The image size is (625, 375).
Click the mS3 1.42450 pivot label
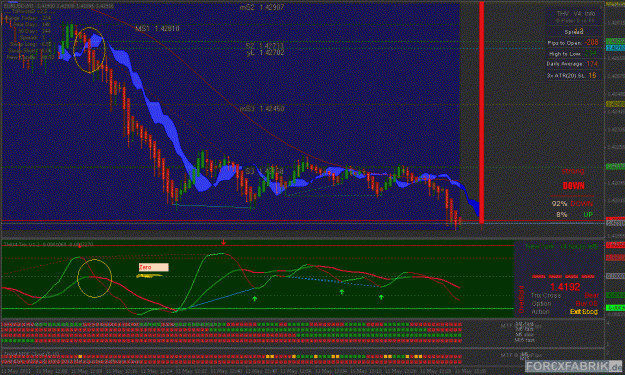(262, 109)
